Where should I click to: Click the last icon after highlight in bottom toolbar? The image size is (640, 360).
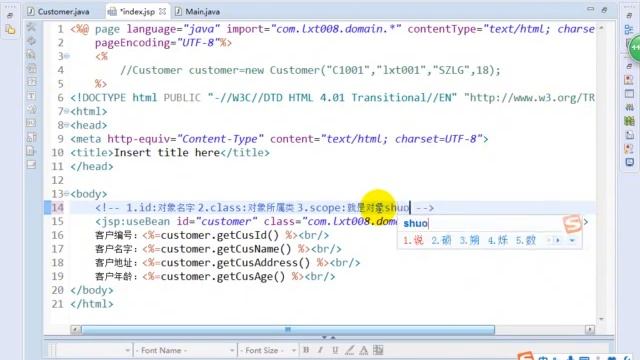[x=378, y=350]
